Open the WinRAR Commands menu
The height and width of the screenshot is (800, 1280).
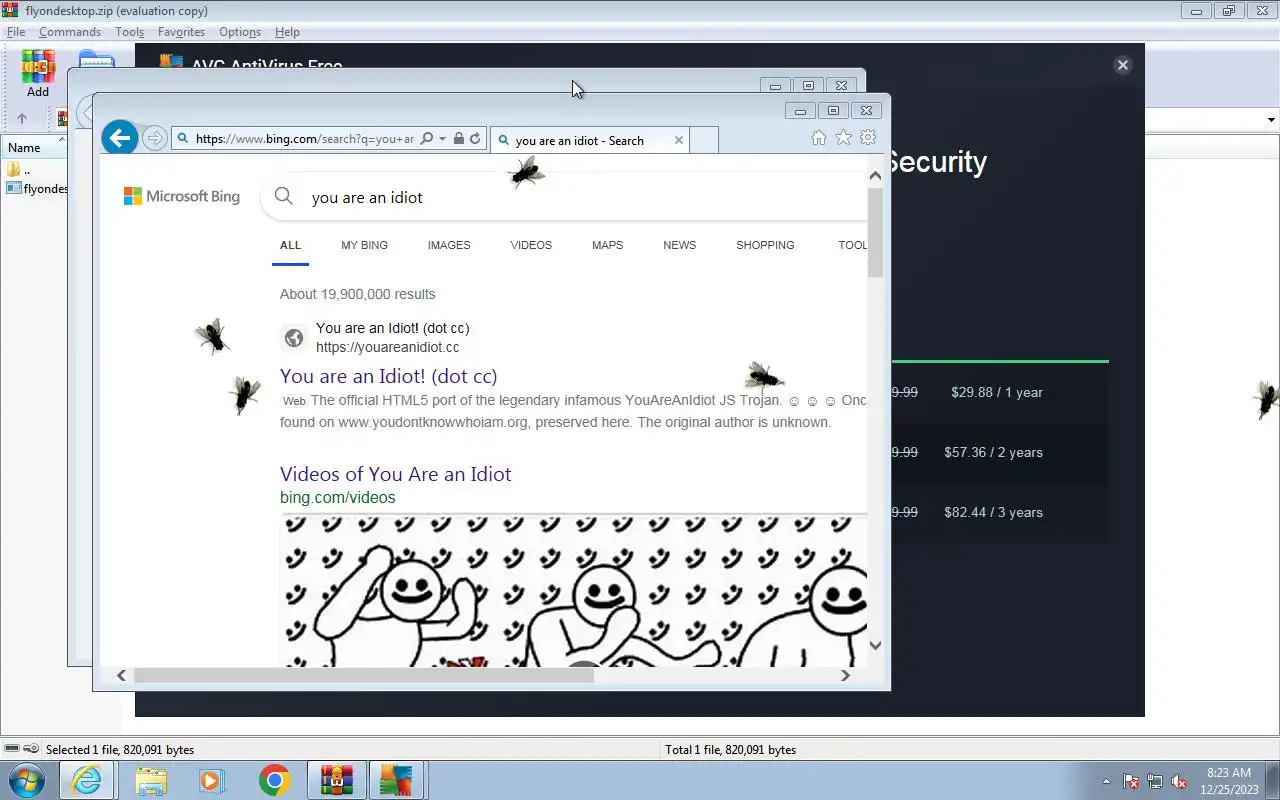70,32
